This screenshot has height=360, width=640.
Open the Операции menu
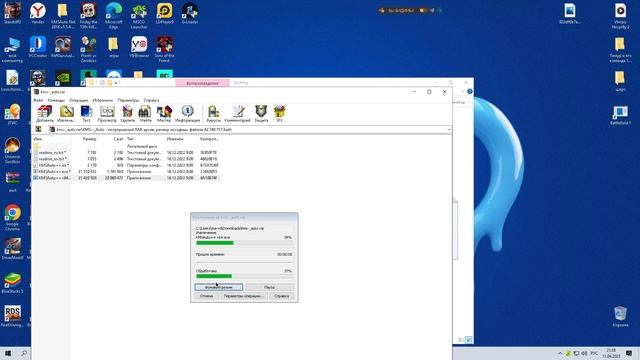[78, 100]
